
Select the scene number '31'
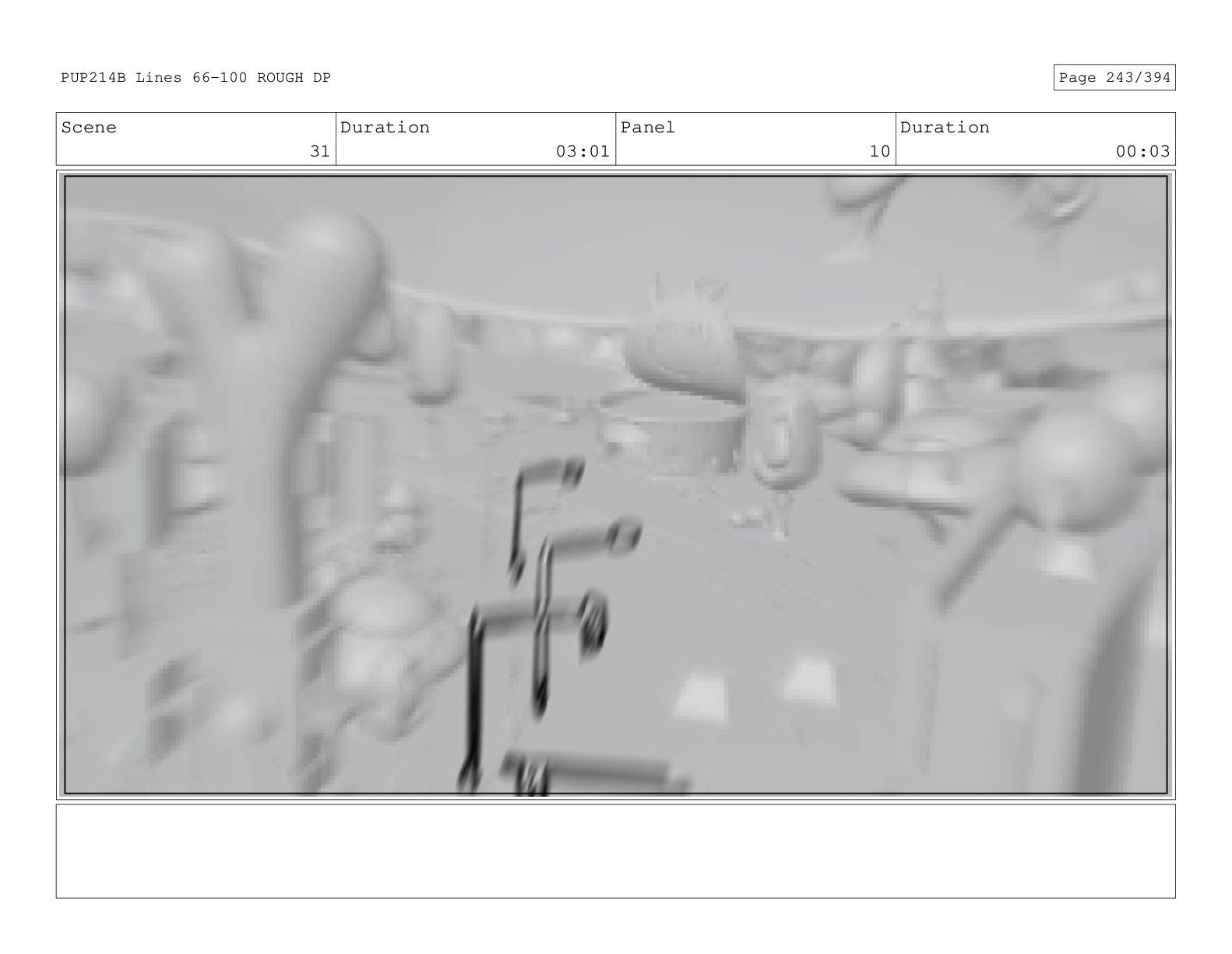pos(320,151)
